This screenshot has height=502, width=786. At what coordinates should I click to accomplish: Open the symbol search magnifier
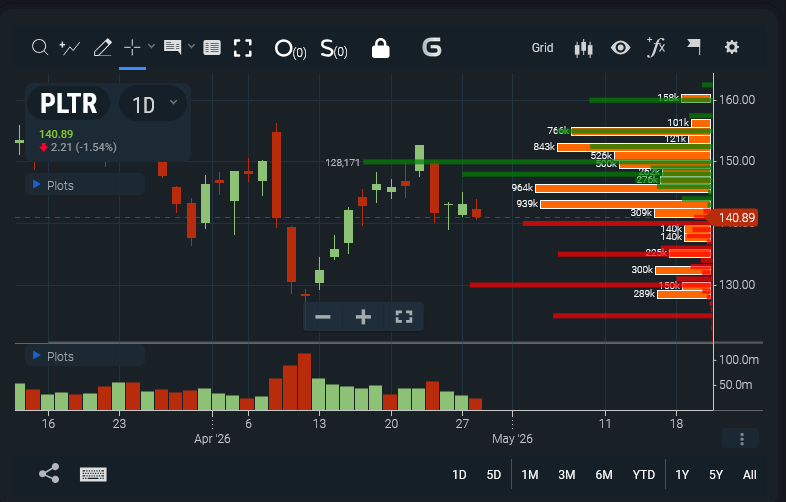coord(40,48)
